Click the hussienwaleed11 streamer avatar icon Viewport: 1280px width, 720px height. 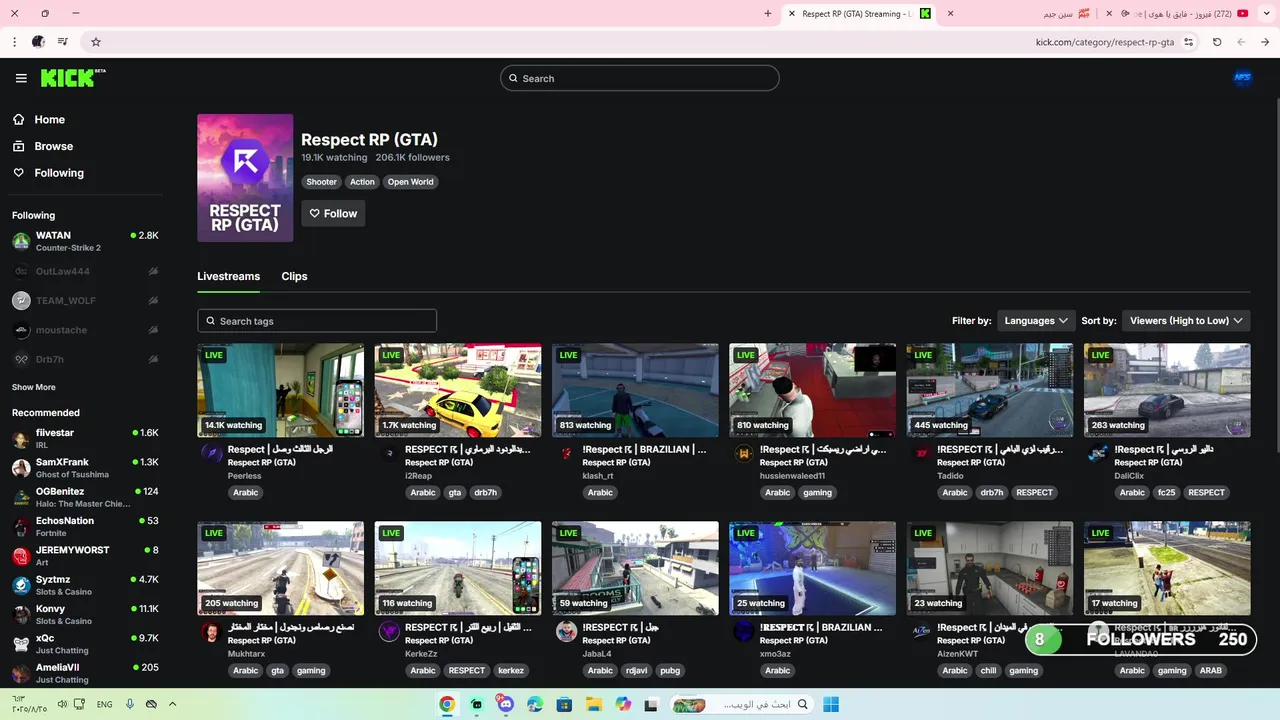(744, 454)
